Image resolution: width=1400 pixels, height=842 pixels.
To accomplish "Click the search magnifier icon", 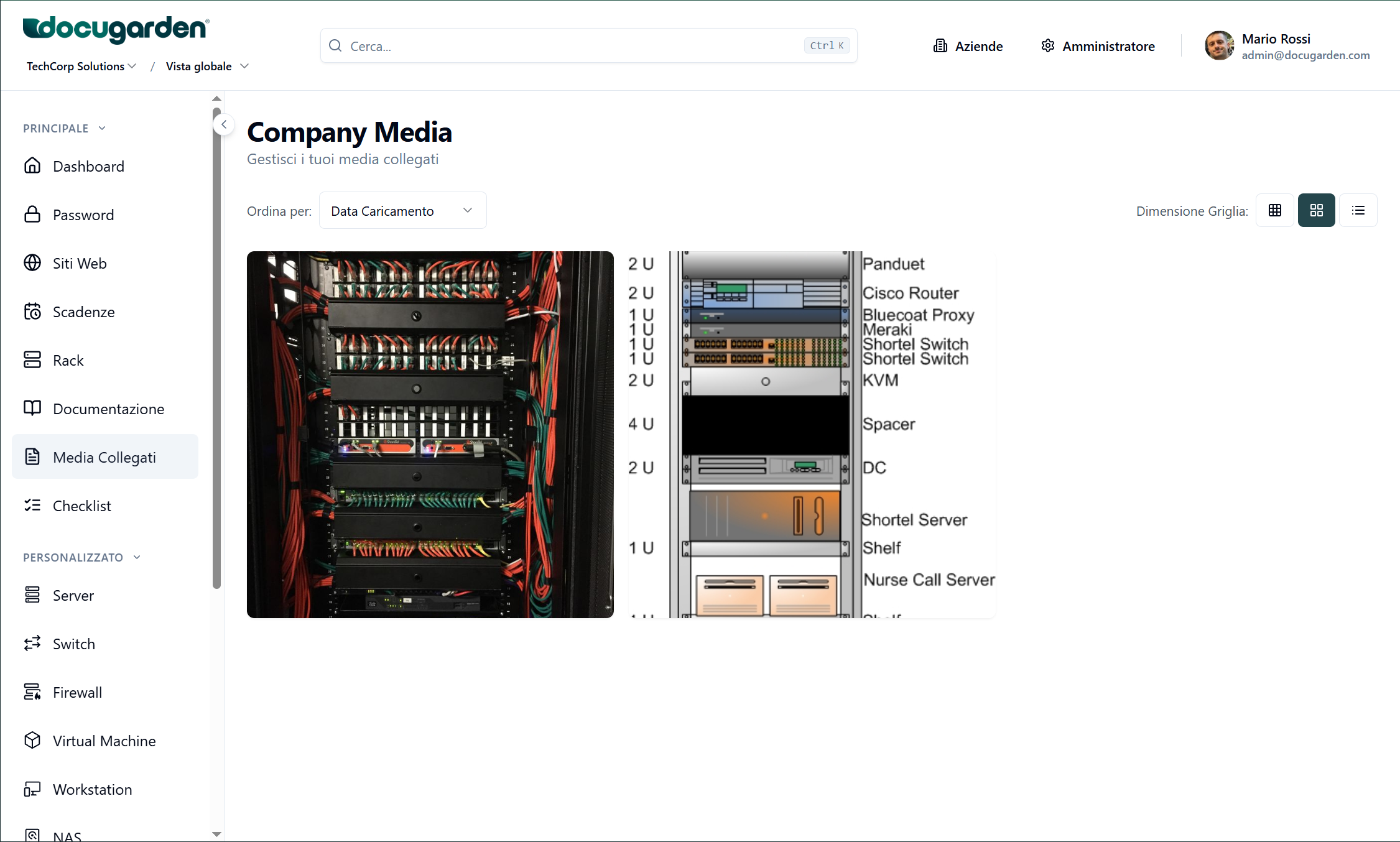I will [x=335, y=45].
